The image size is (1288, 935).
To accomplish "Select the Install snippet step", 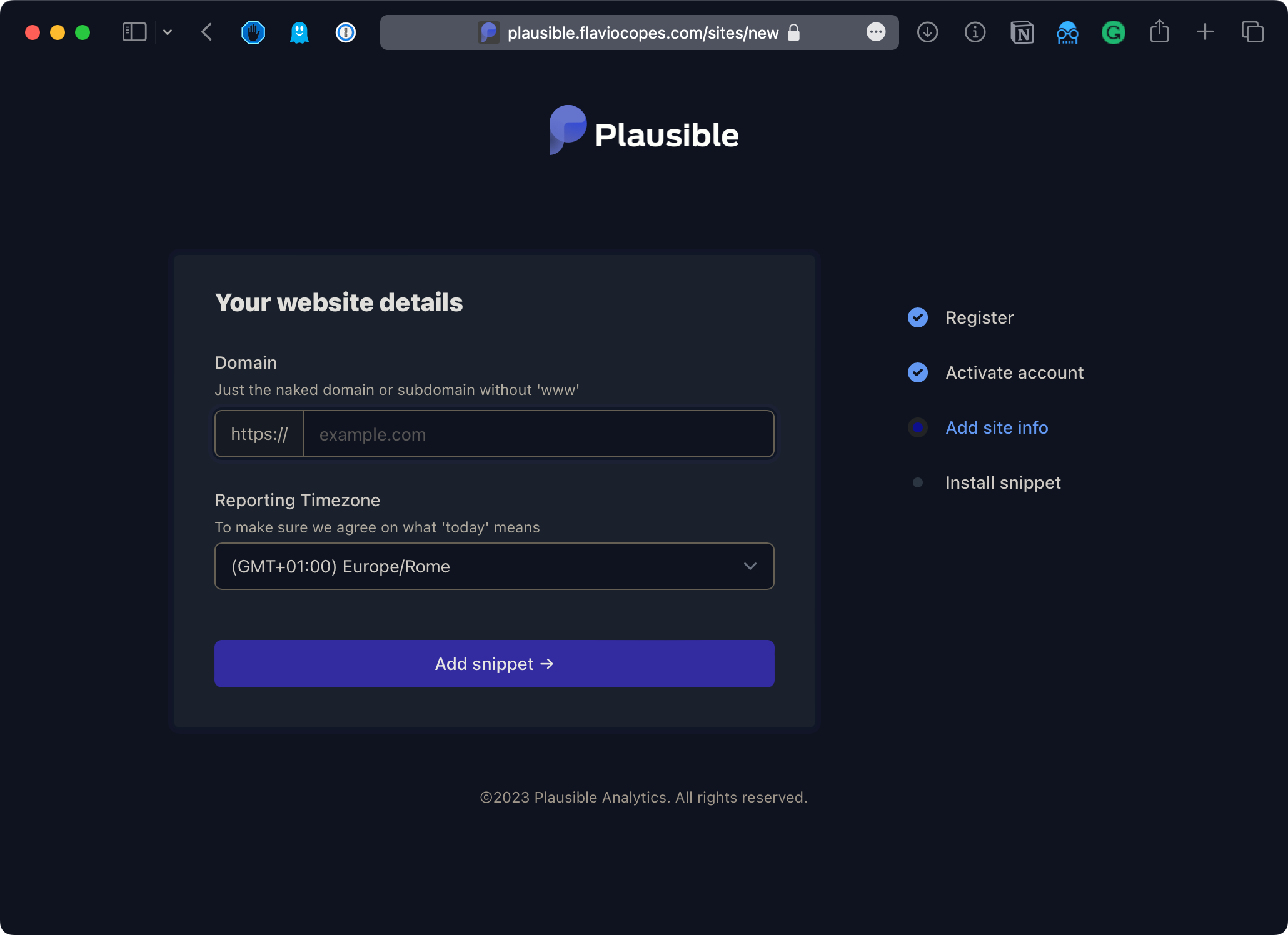I will coord(1003,482).
